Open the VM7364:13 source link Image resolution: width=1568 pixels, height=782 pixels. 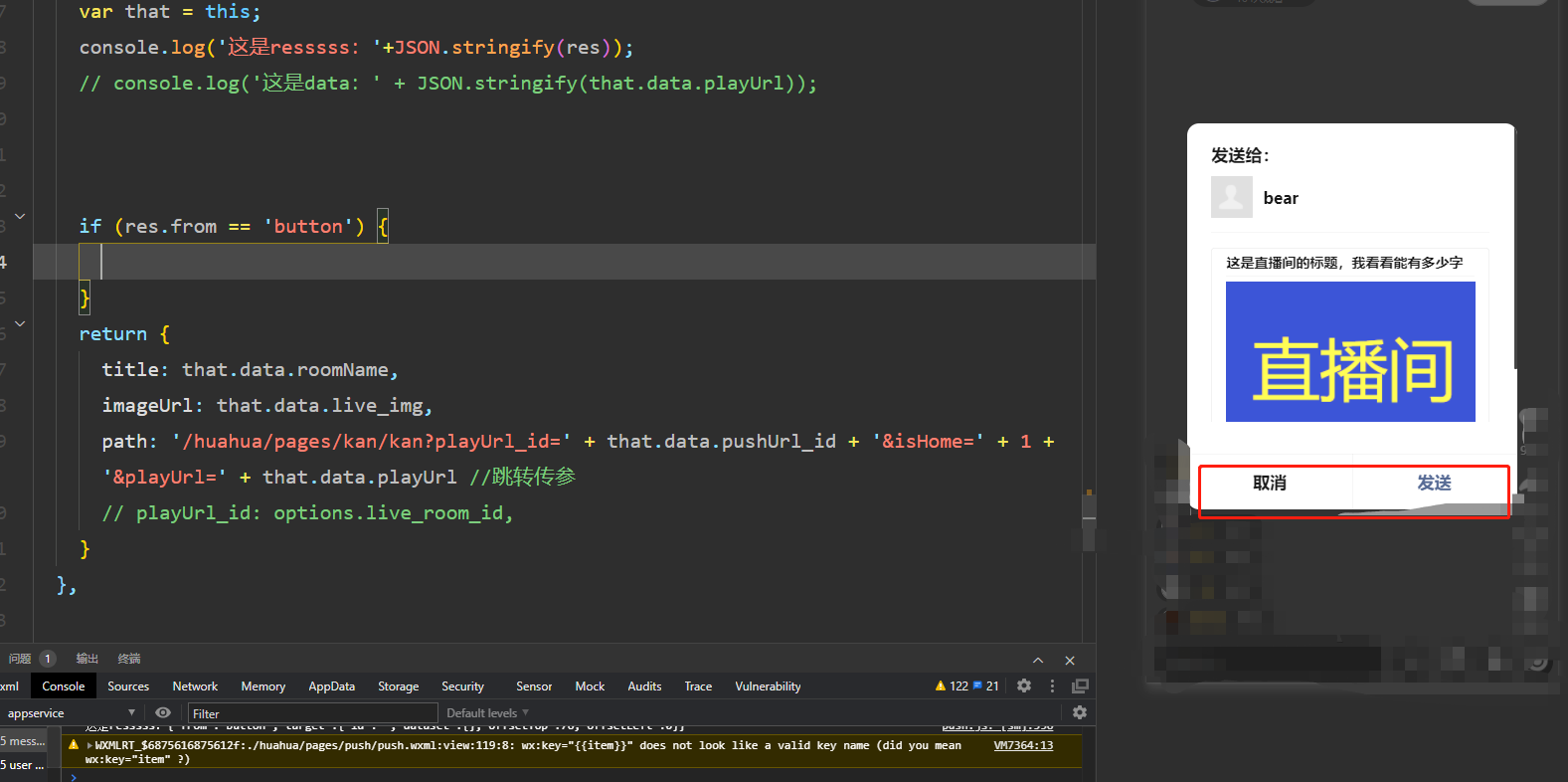tap(1023, 745)
